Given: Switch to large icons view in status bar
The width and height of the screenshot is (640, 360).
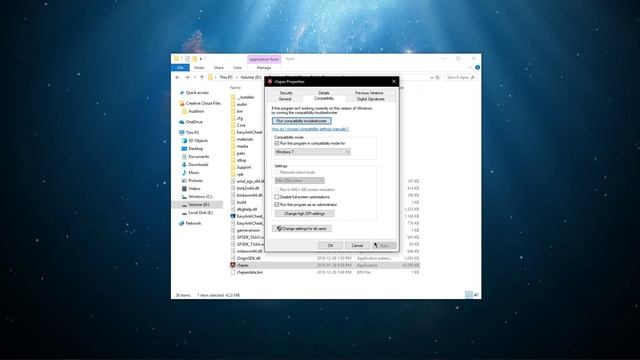Looking at the screenshot, I should 476,295.
